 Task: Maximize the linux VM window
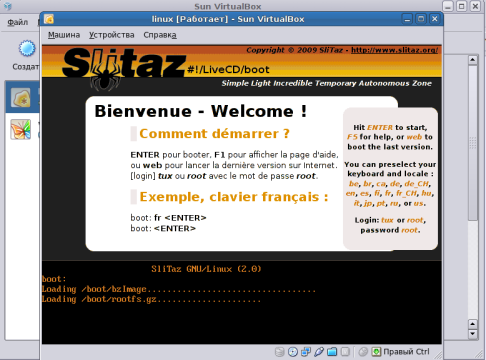coord(421,19)
